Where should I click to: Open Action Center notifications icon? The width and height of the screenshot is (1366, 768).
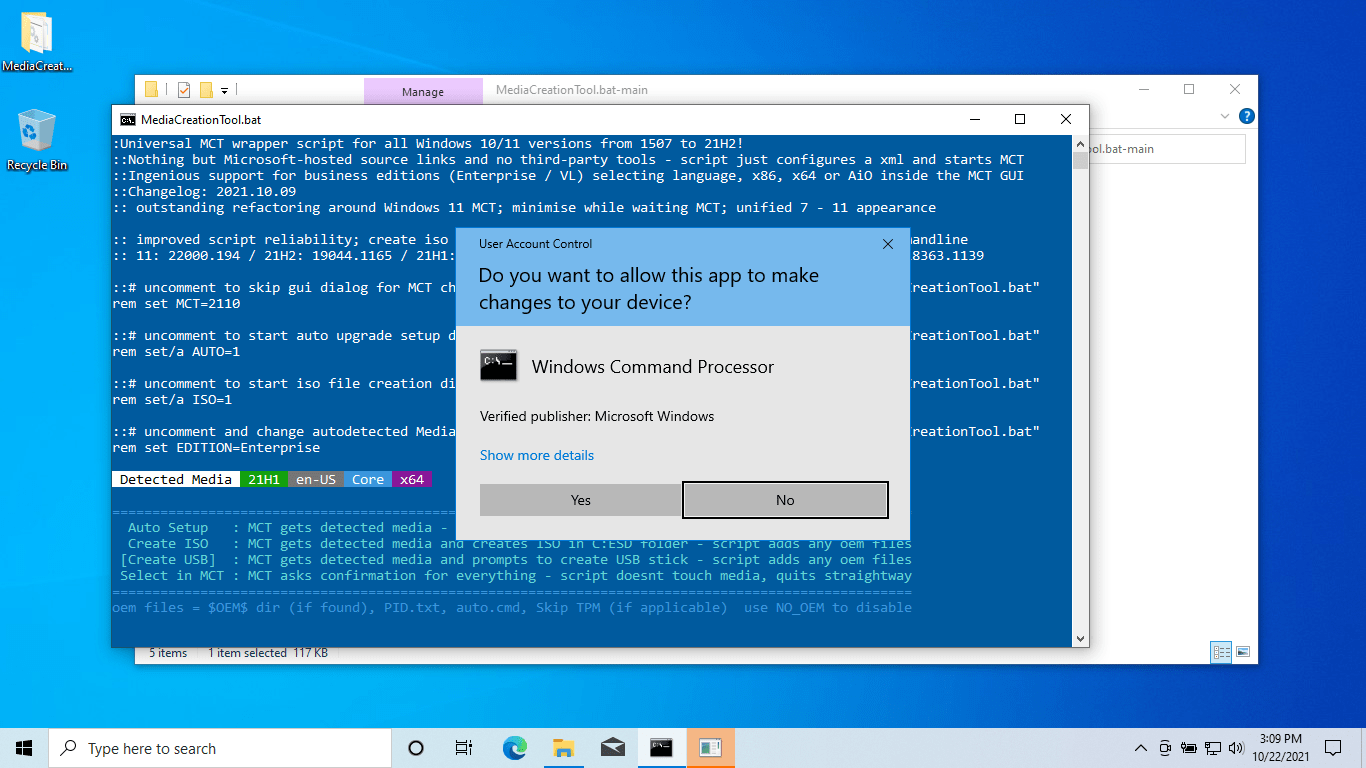1333,748
